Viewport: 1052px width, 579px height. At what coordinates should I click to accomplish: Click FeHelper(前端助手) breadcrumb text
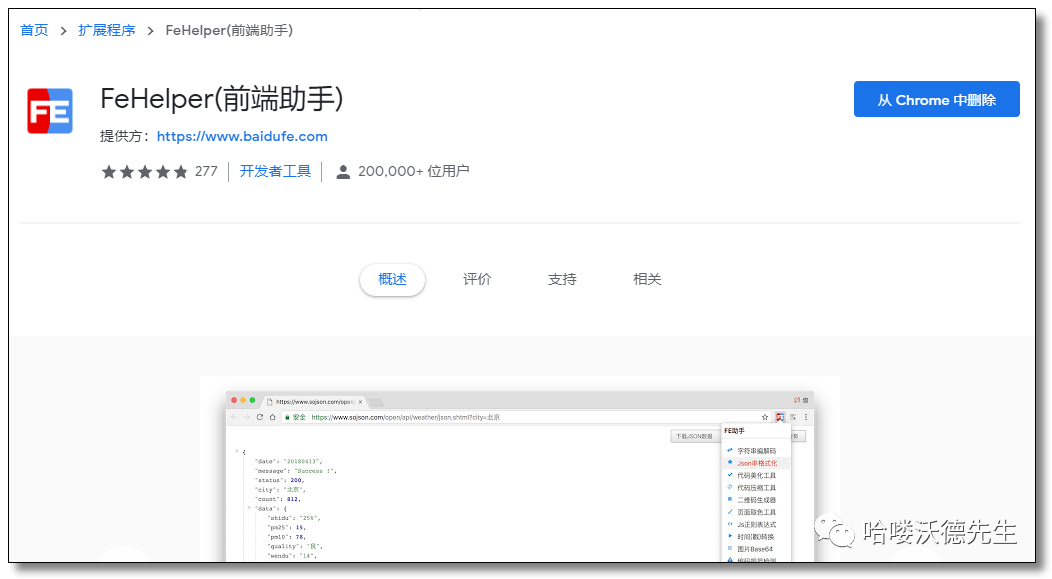pyautogui.click(x=229, y=30)
